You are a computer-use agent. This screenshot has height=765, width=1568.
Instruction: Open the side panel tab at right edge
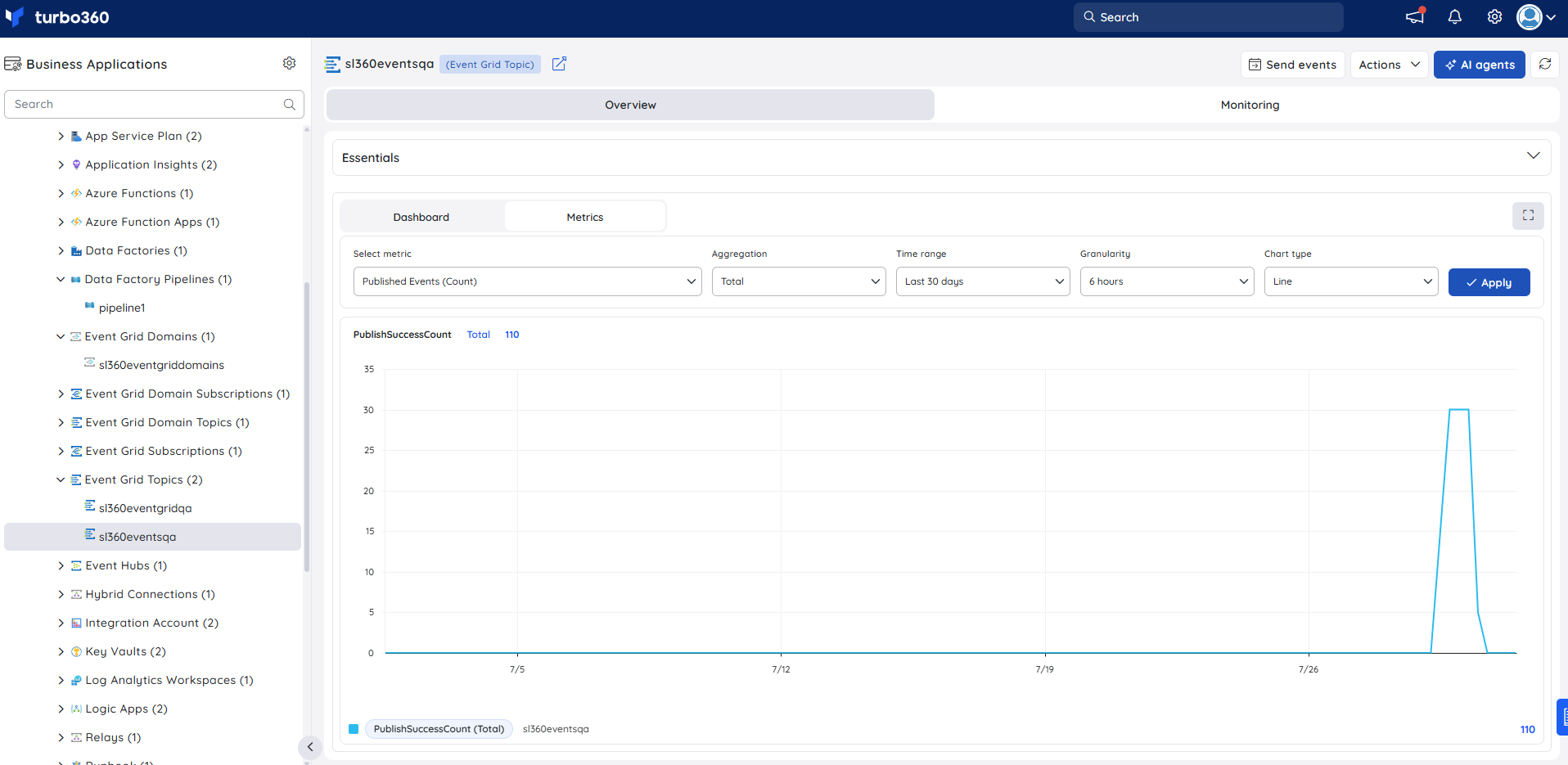[x=1562, y=718]
